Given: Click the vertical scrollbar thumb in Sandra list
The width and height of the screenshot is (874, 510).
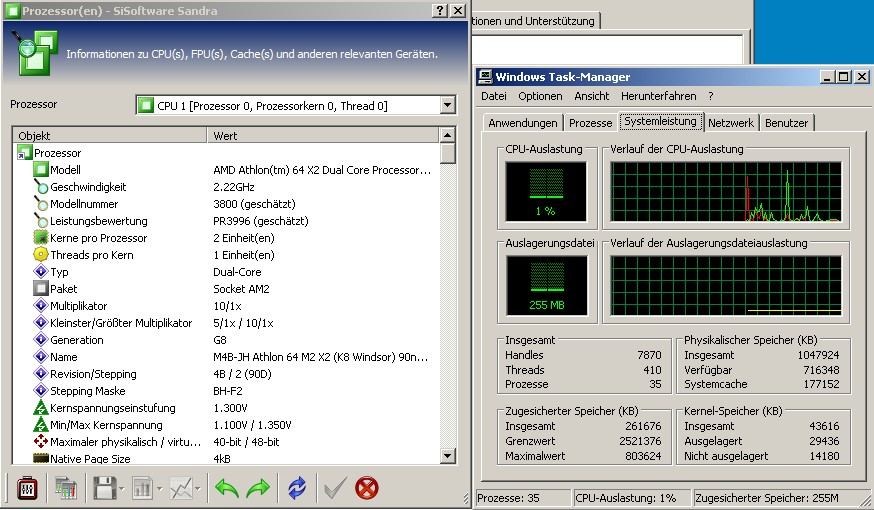Looking at the screenshot, I should click(x=448, y=154).
